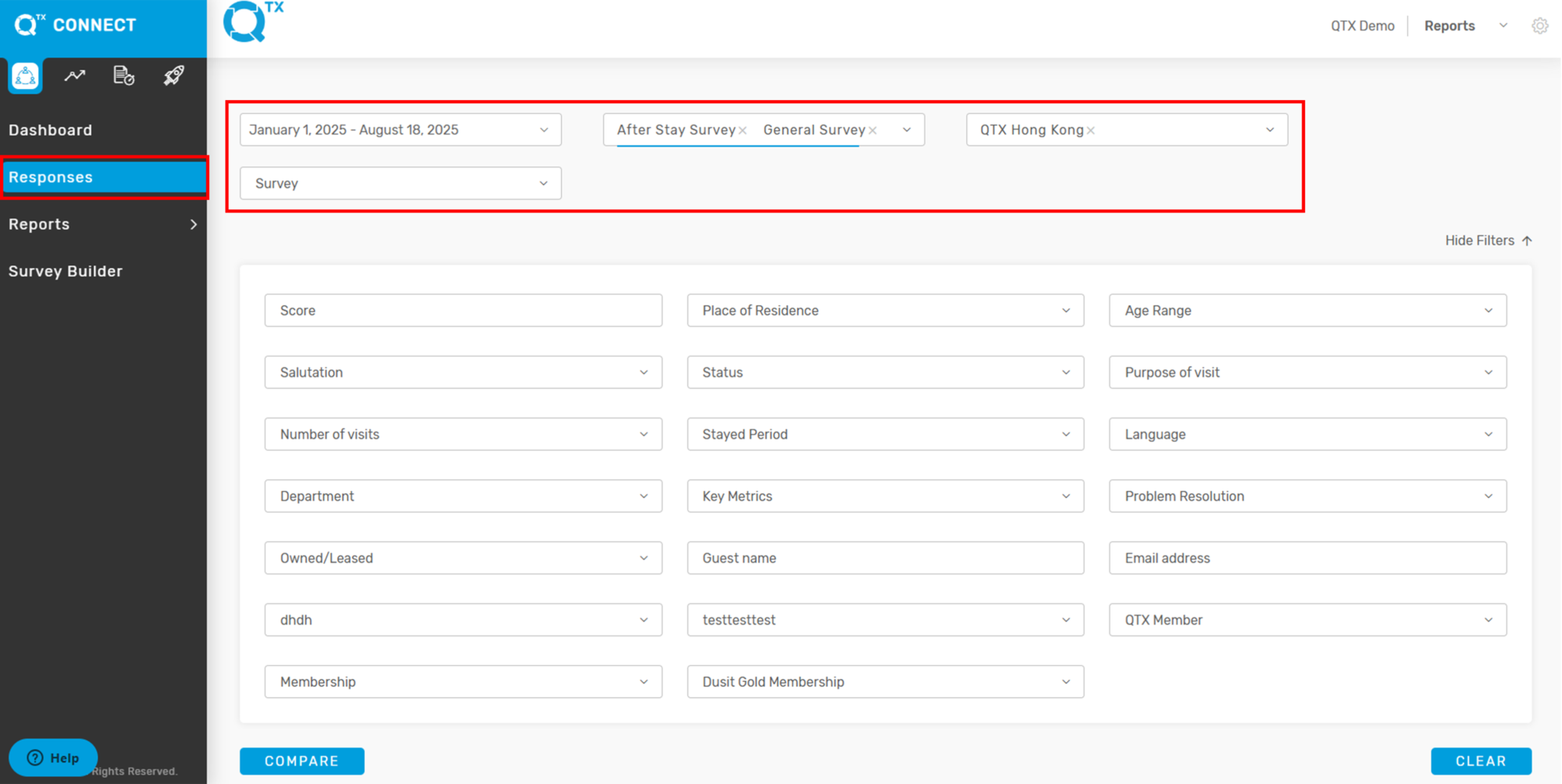Open Survey Builder from sidebar

point(66,272)
